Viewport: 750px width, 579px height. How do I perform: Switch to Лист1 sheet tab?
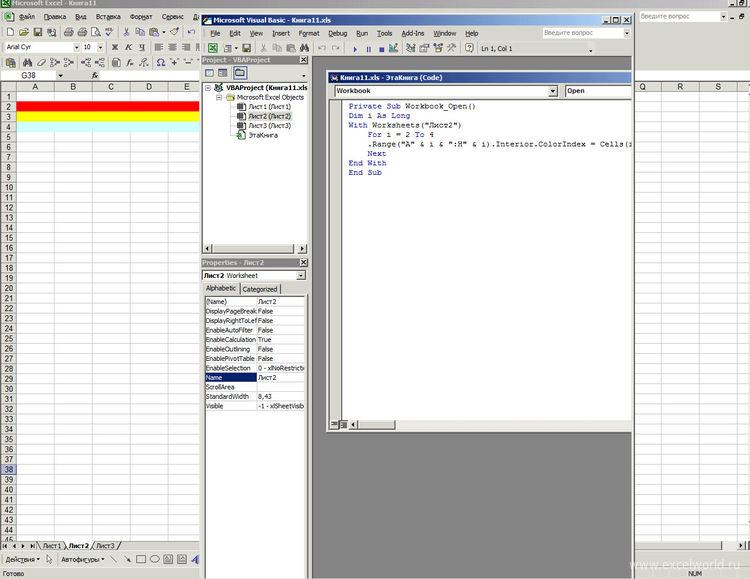point(52,546)
